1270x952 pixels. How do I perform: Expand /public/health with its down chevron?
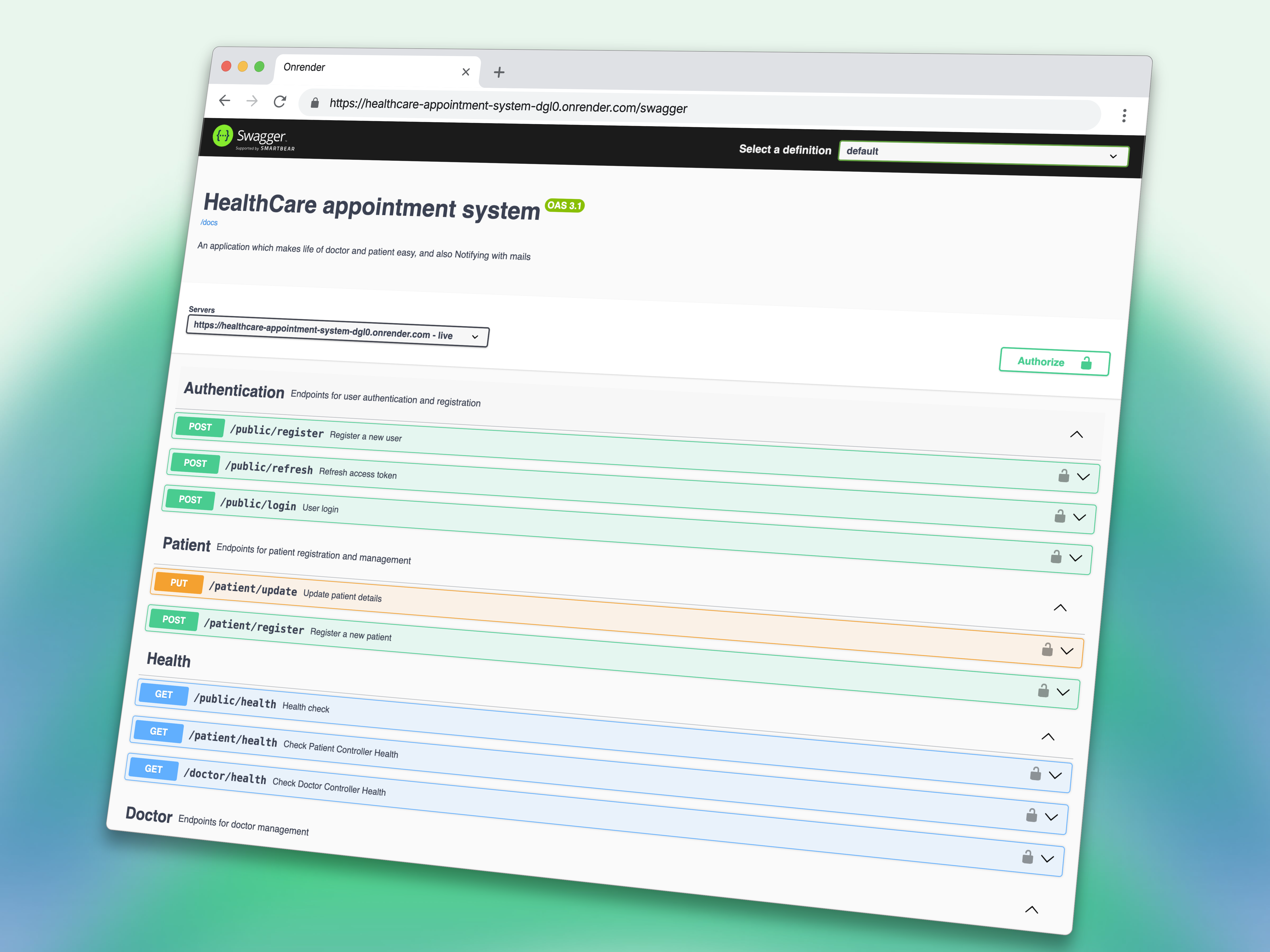click(1055, 775)
